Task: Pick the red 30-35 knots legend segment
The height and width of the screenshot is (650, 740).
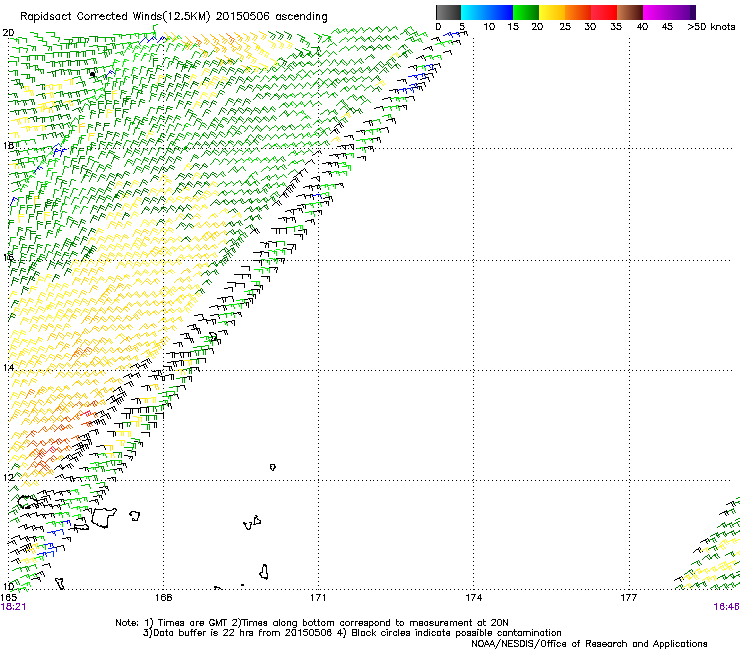Action: 604,12
